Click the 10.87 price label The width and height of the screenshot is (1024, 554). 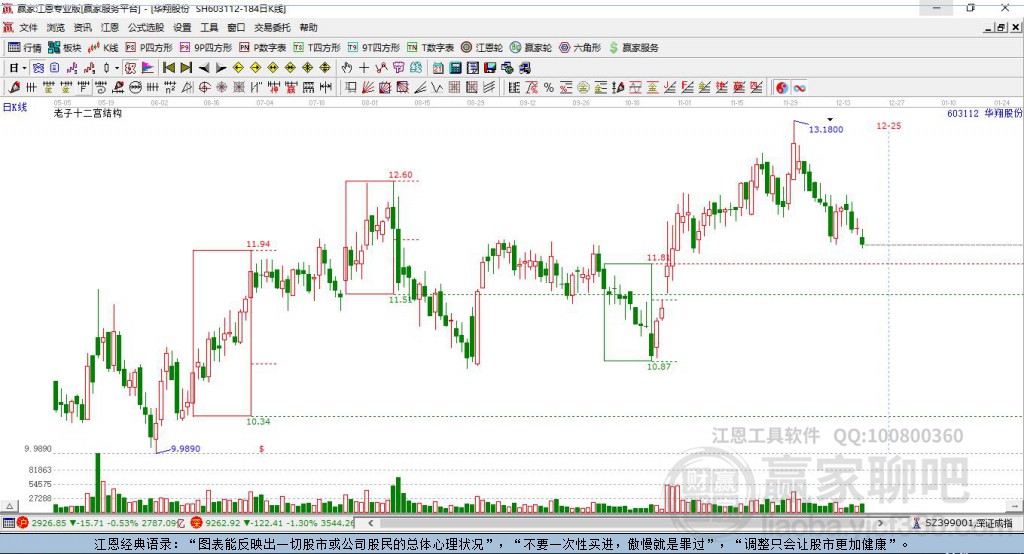pos(659,367)
